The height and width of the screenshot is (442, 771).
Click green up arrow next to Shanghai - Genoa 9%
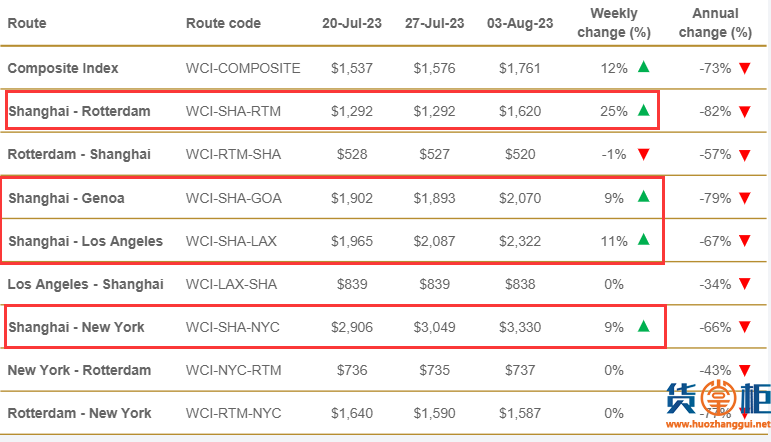pyautogui.click(x=643, y=197)
